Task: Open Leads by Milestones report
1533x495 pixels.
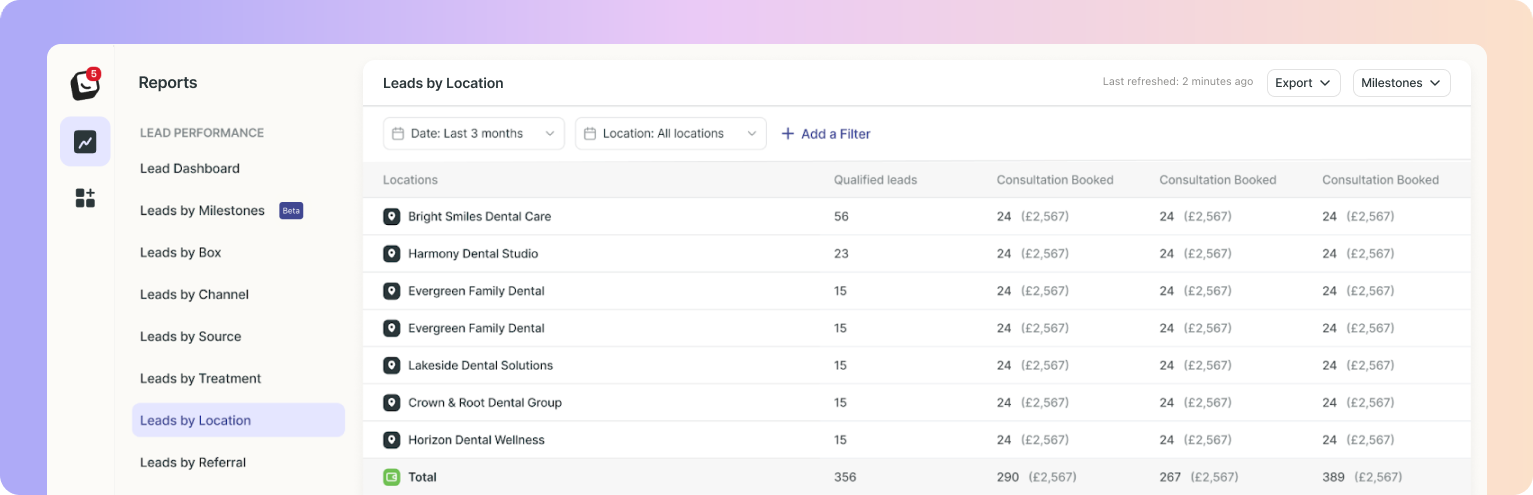Action: click(x=202, y=211)
